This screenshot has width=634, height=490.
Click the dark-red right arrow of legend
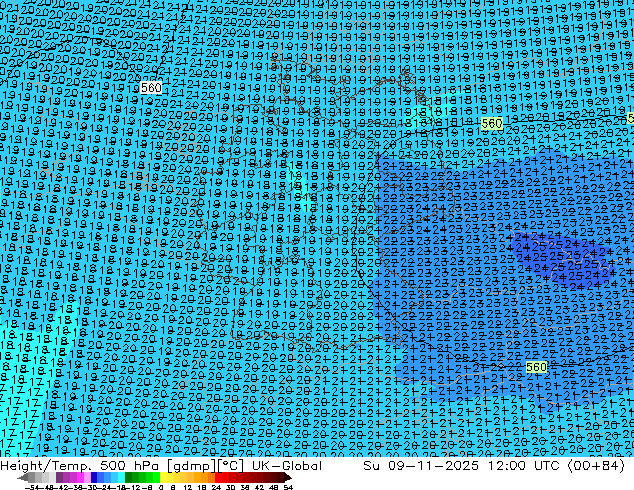click(x=288, y=478)
